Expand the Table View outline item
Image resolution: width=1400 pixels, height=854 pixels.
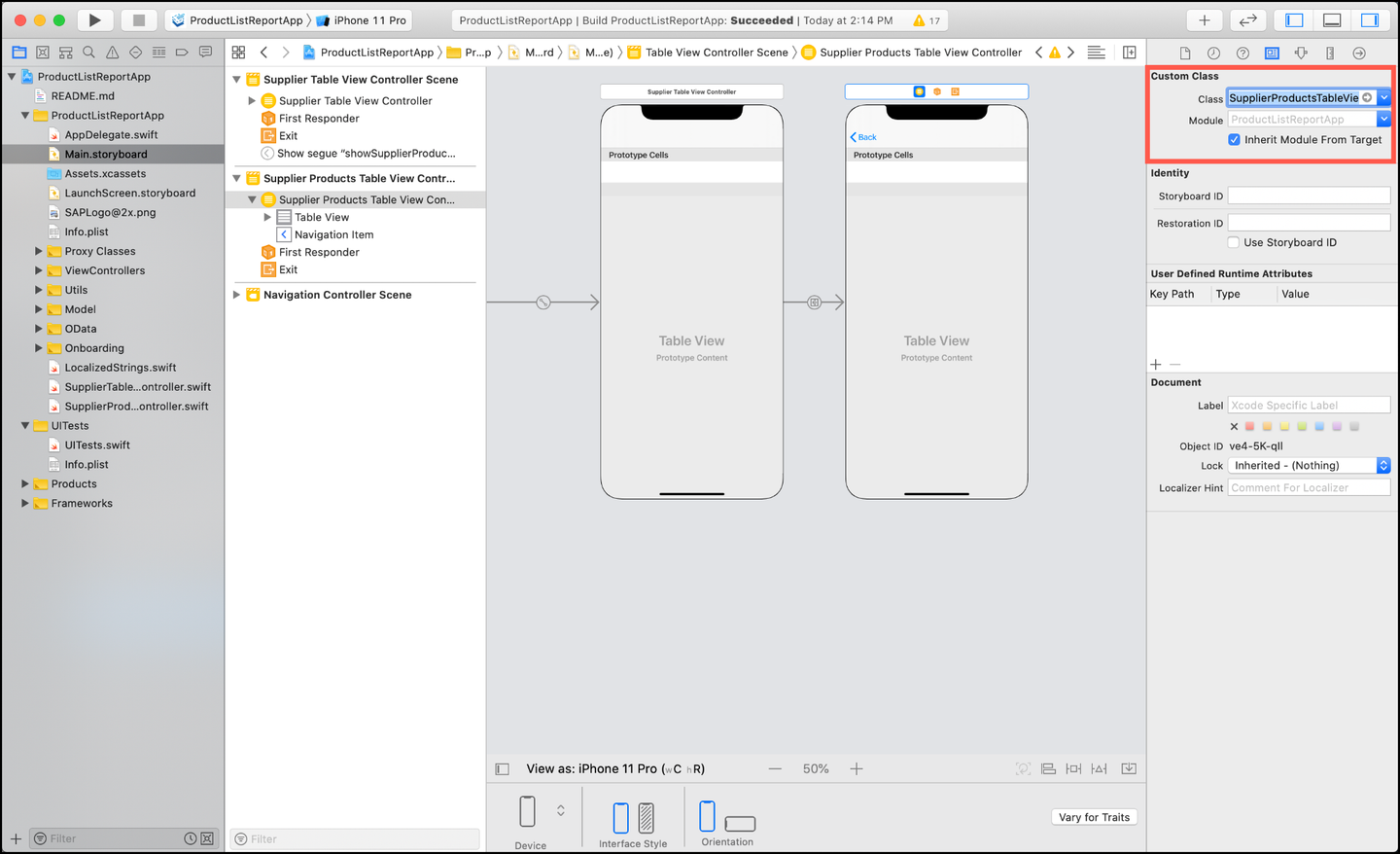point(267,217)
